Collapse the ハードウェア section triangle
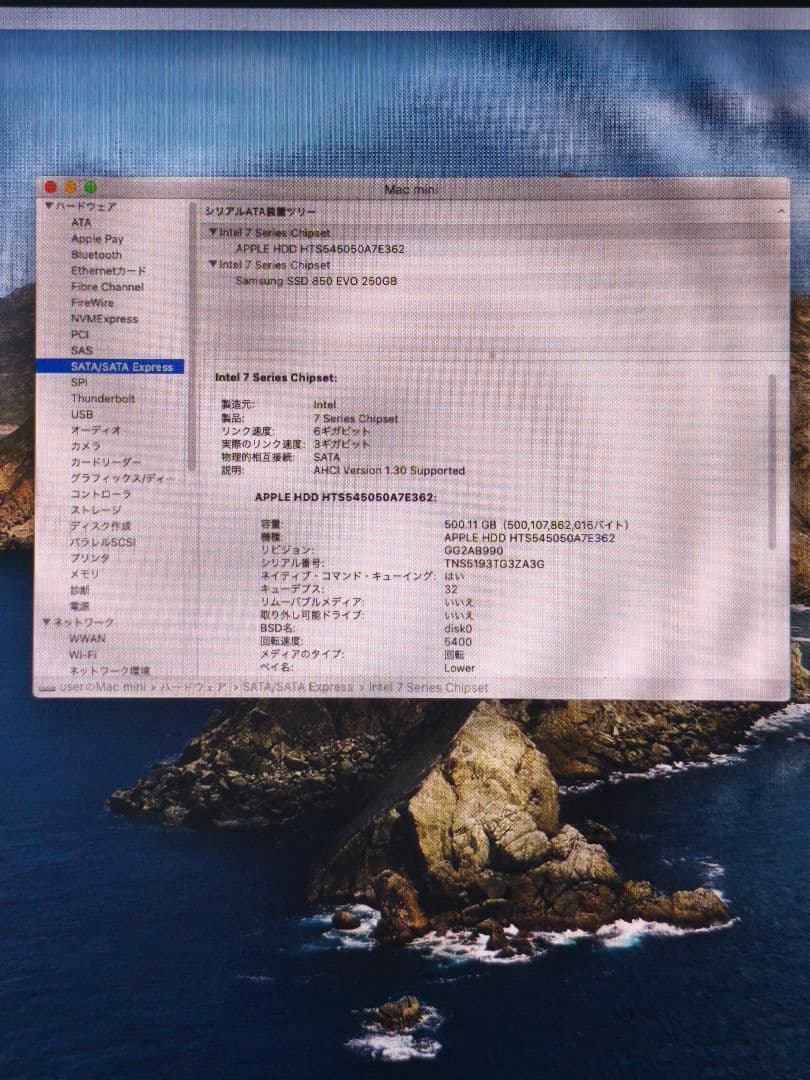 coord(48,206)
